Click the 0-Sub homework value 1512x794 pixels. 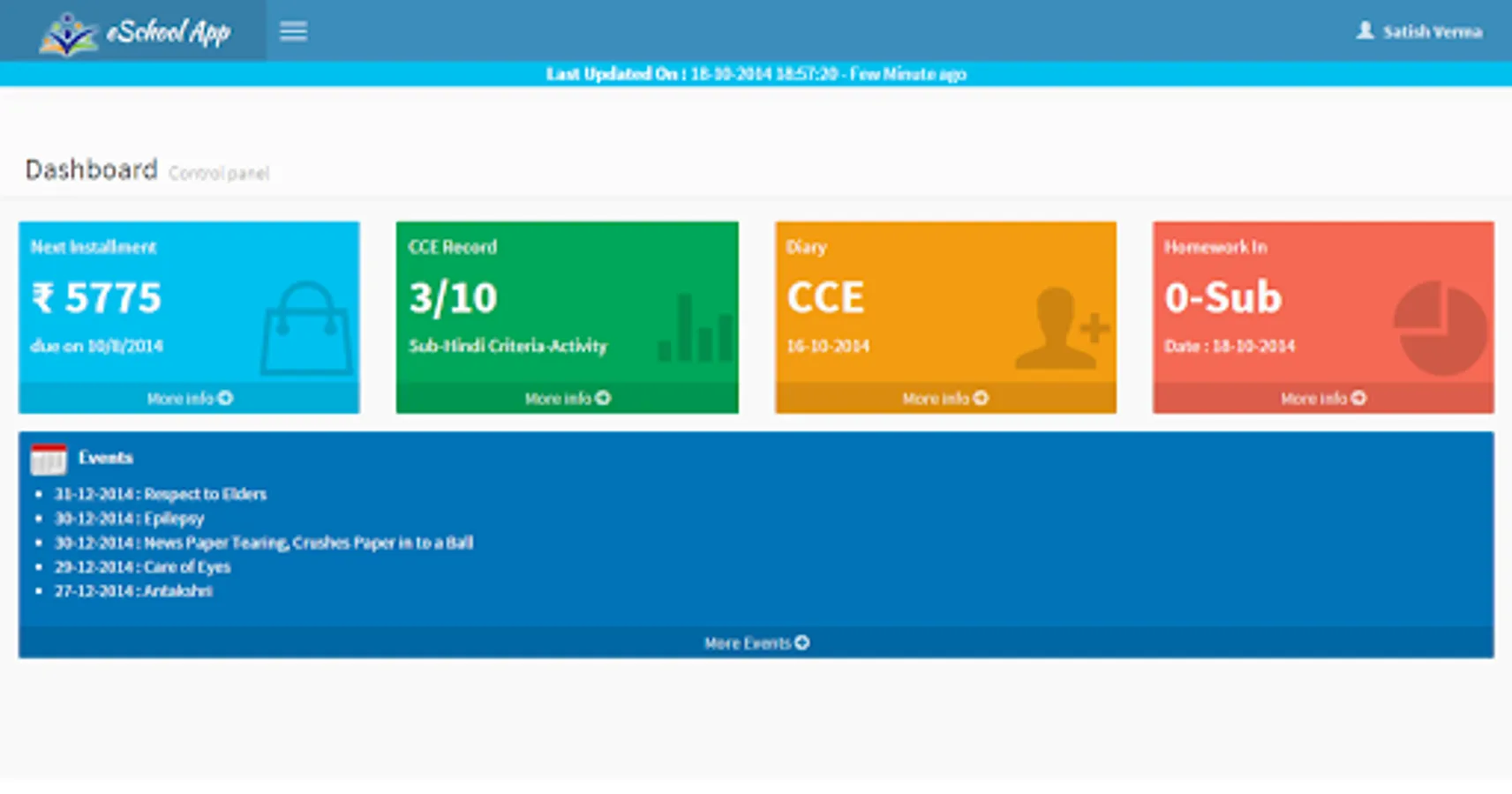coord(1223,297)
